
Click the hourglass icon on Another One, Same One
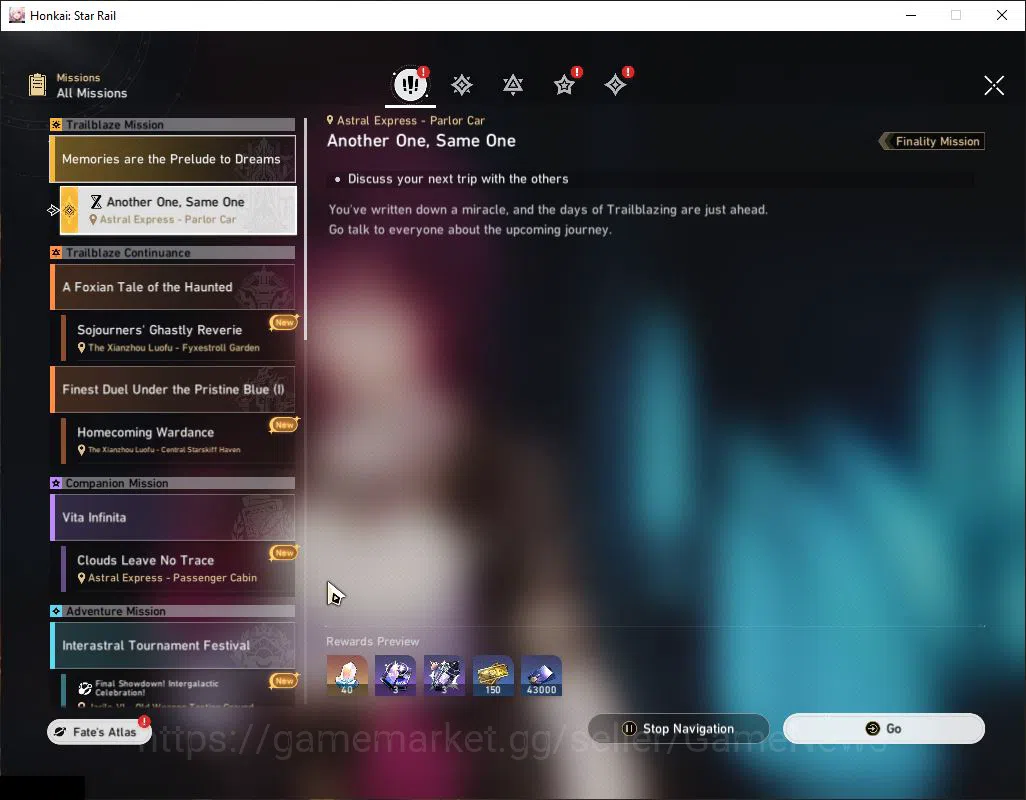pos(96,201)
